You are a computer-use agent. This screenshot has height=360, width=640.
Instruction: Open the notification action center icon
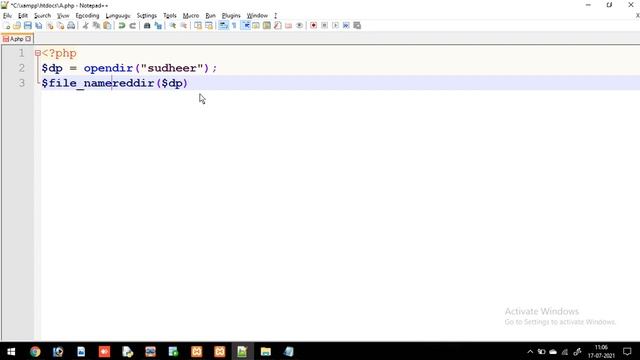tap(627, 351)
